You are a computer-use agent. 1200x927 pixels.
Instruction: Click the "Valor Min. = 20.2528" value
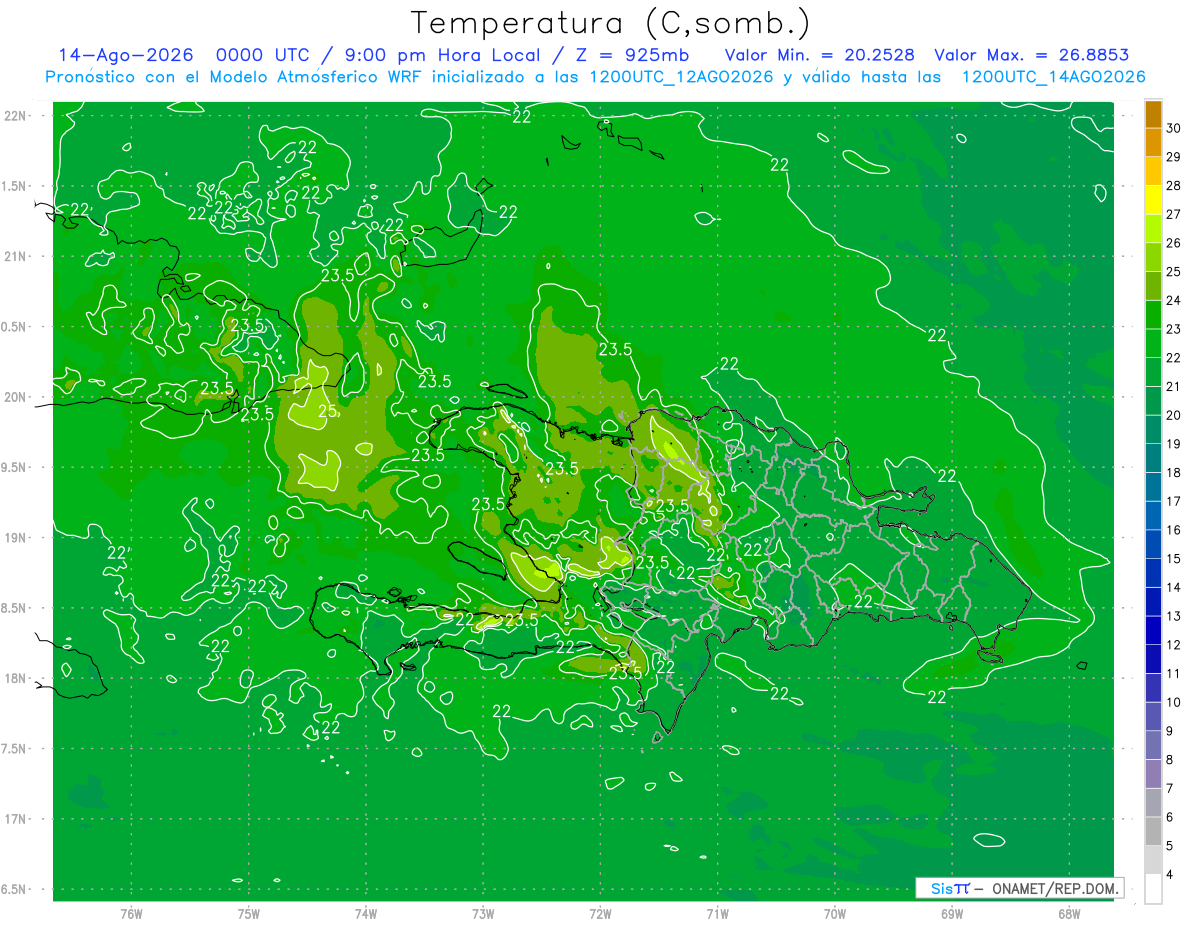pos(819,55)
